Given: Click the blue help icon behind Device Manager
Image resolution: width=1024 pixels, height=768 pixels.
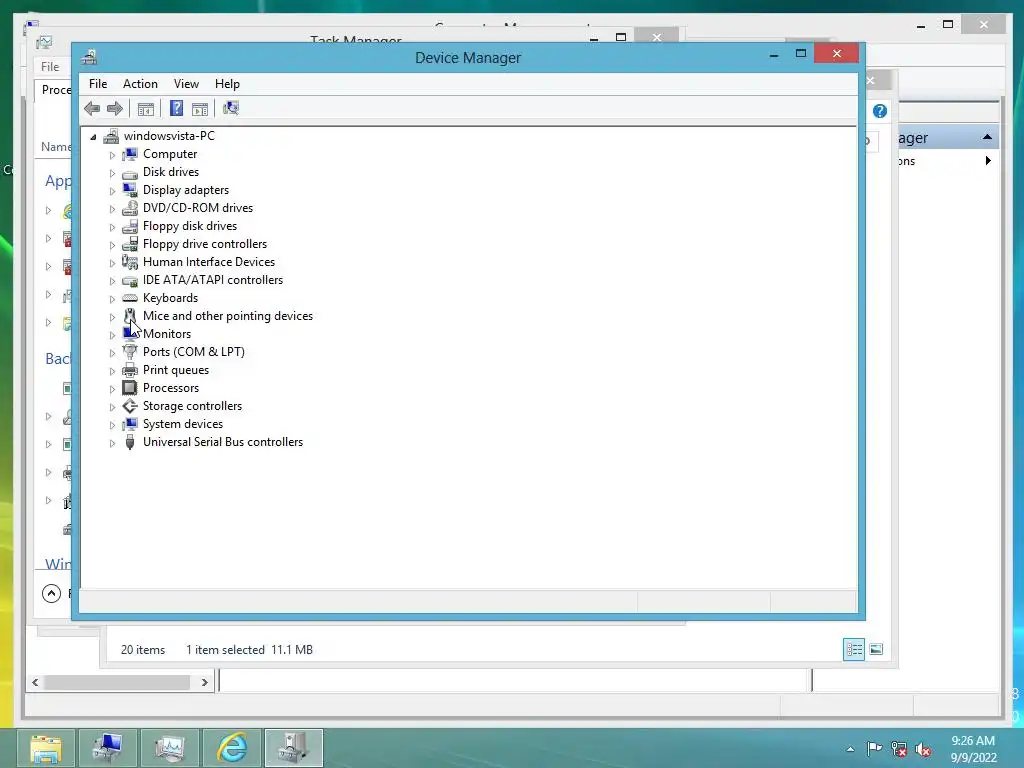Looking at the screenshot, I should [880, 111].
